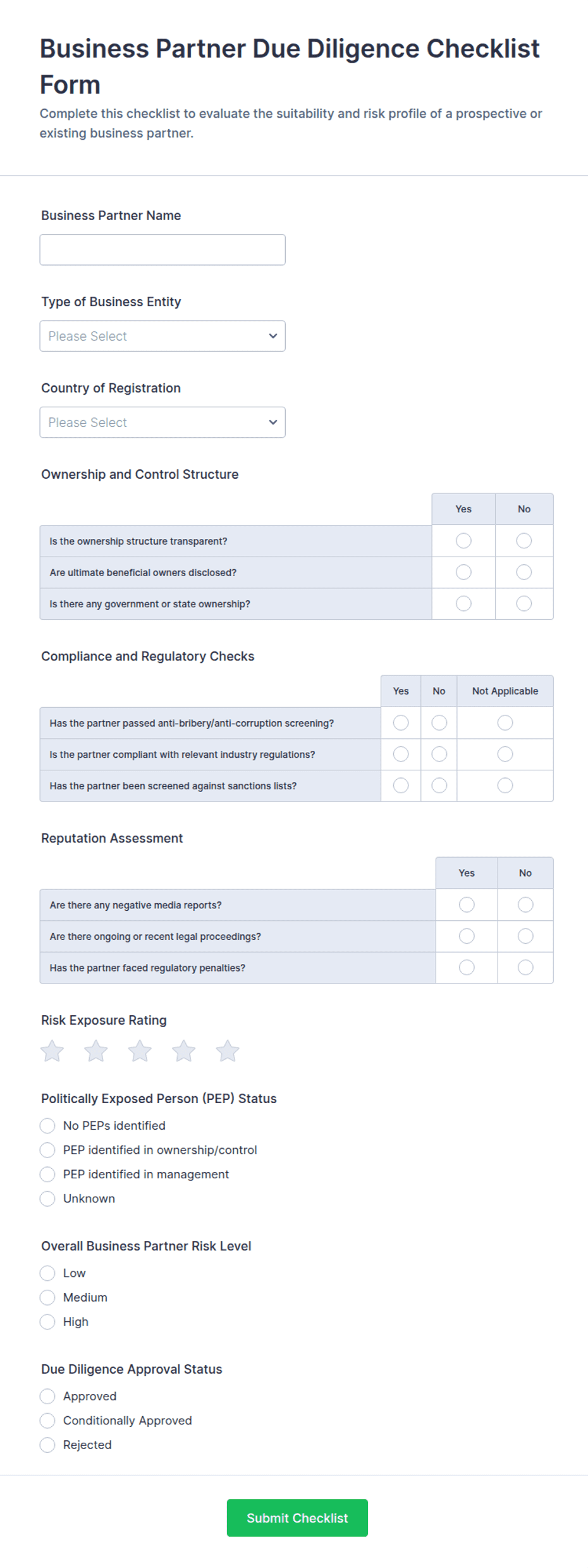This screenshot has width=588, height=1568.
Task: Rate risk exposure with the second star
Action: click(96, 1051)
